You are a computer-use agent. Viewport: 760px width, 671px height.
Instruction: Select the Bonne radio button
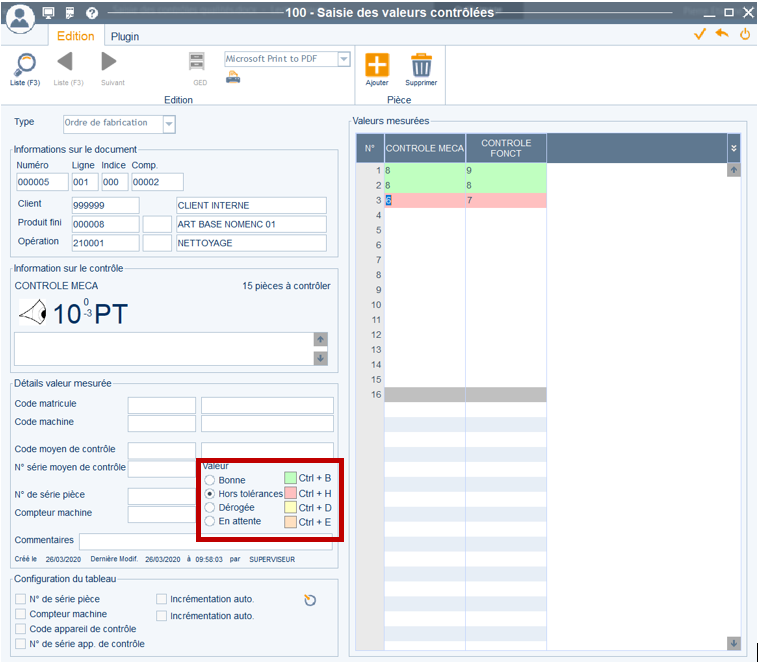[x=209, y=480]
